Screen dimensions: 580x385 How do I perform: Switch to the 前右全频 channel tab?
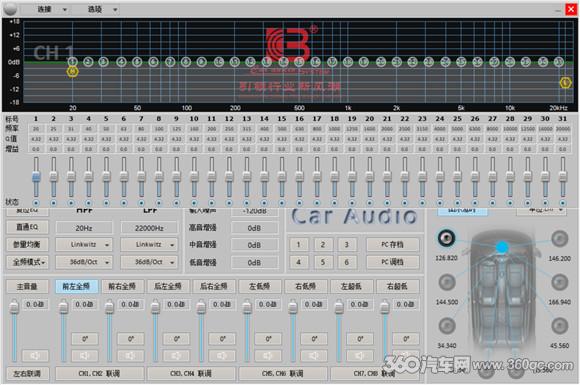pos(122,286)
